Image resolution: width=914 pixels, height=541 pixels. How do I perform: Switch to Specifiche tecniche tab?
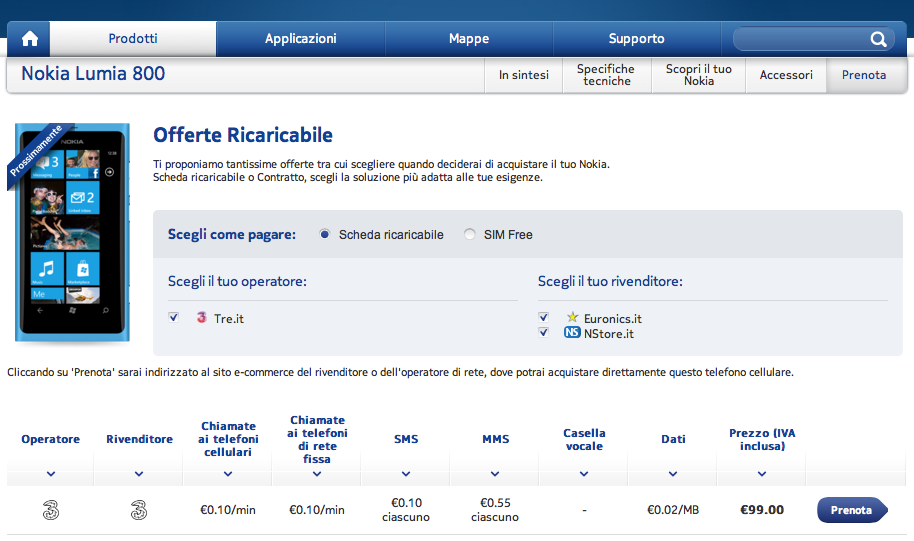pos(607,75)
